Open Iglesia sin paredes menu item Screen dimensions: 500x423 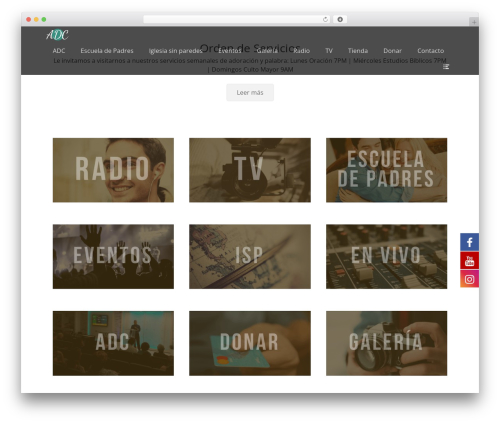[175, 51]
